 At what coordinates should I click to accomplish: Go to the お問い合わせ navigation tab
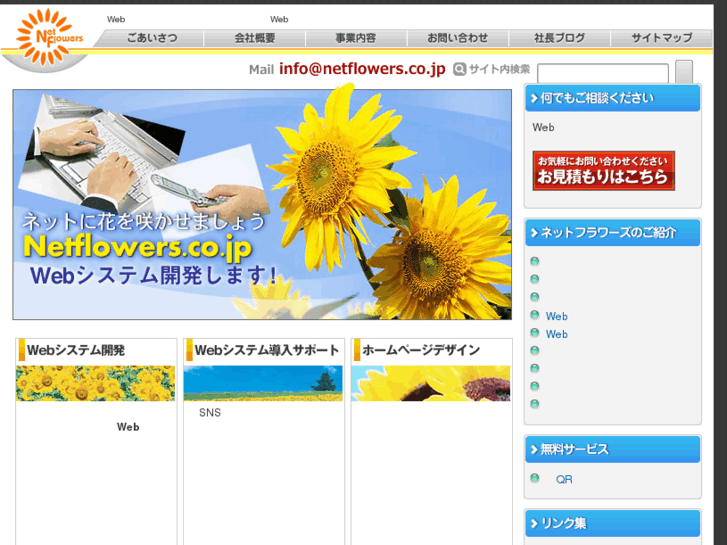pyautogui.click(x=458, y=38)
